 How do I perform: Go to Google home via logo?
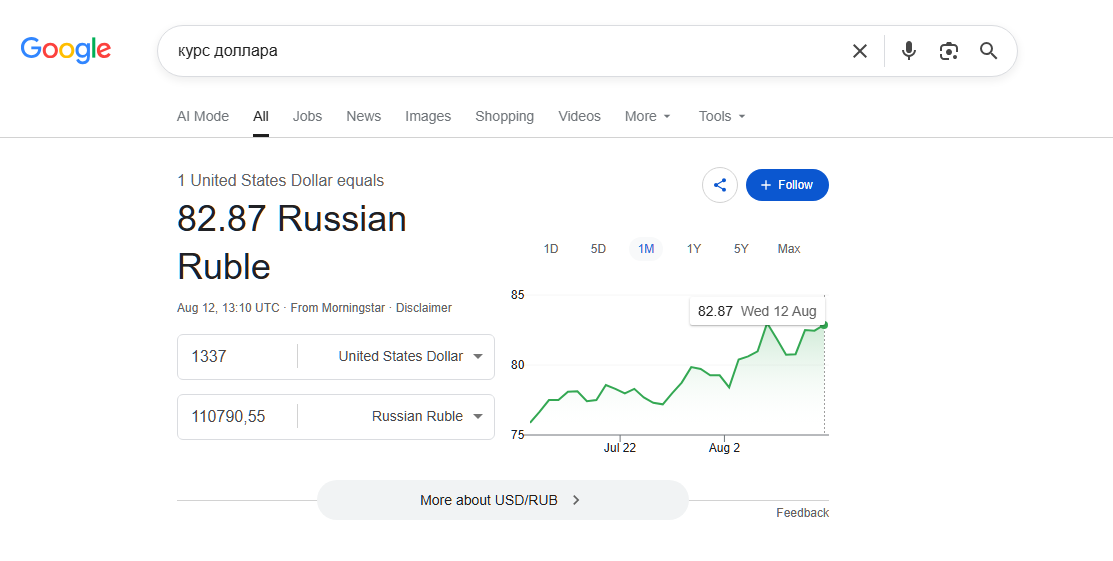pos(66,50)
